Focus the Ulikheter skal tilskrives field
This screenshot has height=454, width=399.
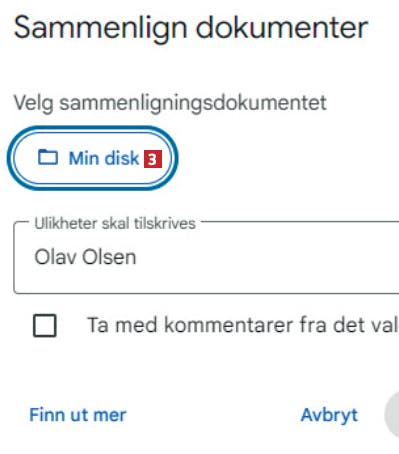pyautogui.click(x=206, y=257)
